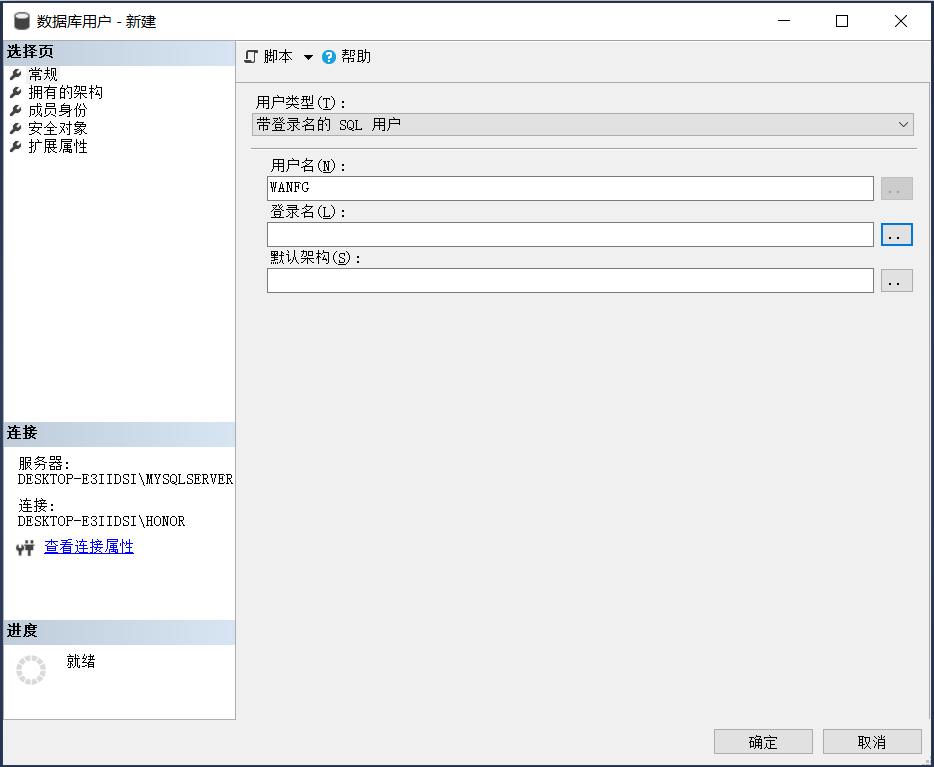Click the 脚本 toolbar button label

click(278, 57)
